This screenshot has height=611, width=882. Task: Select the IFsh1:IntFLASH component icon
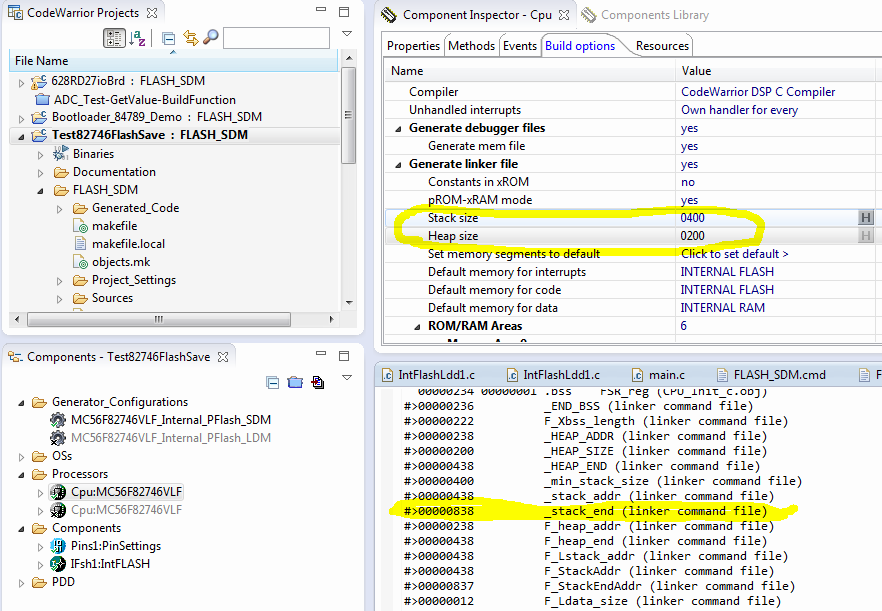pyautogui.click(x=58, y=564)
